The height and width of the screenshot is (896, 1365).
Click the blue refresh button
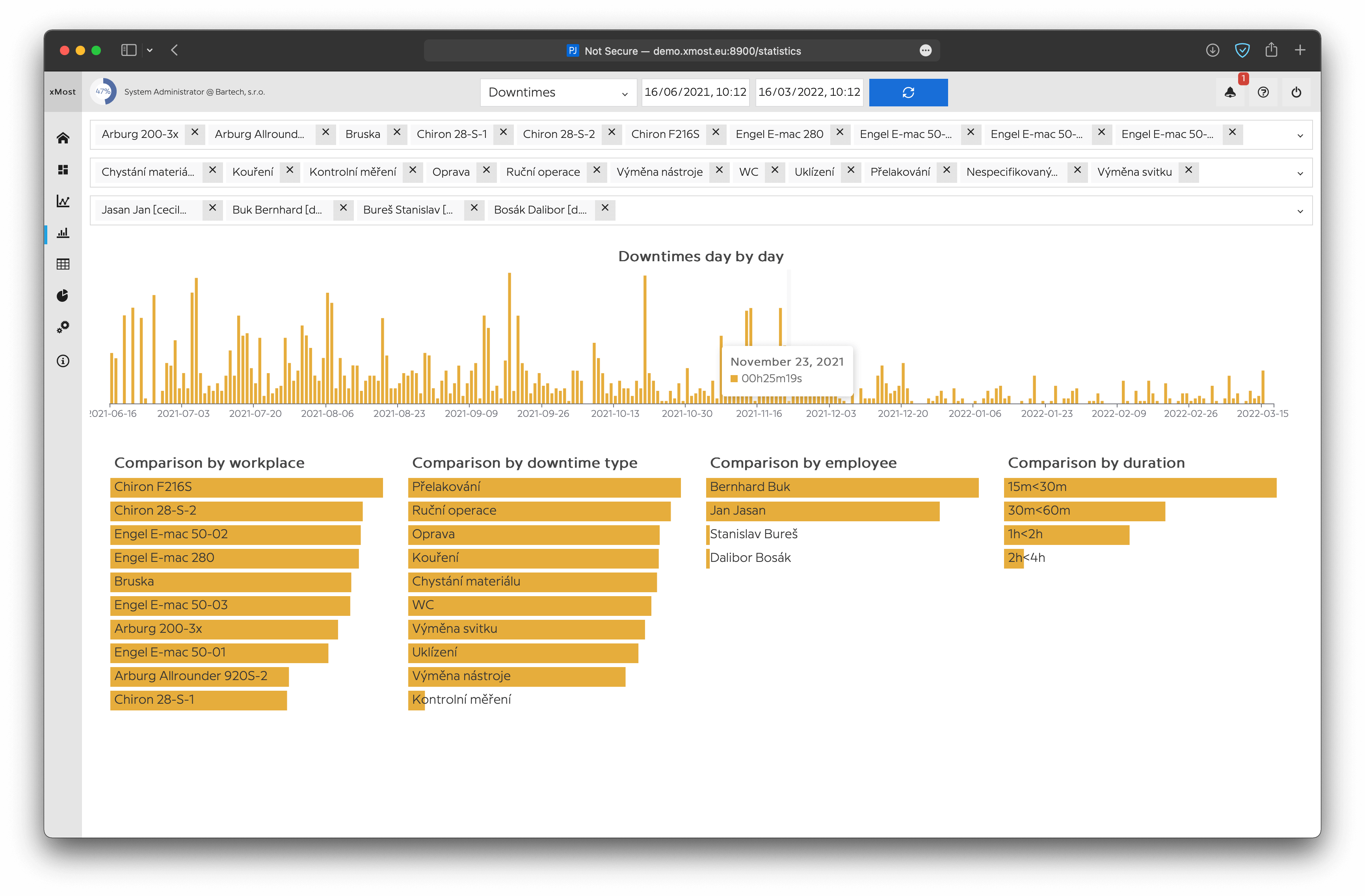pos(908,92)
